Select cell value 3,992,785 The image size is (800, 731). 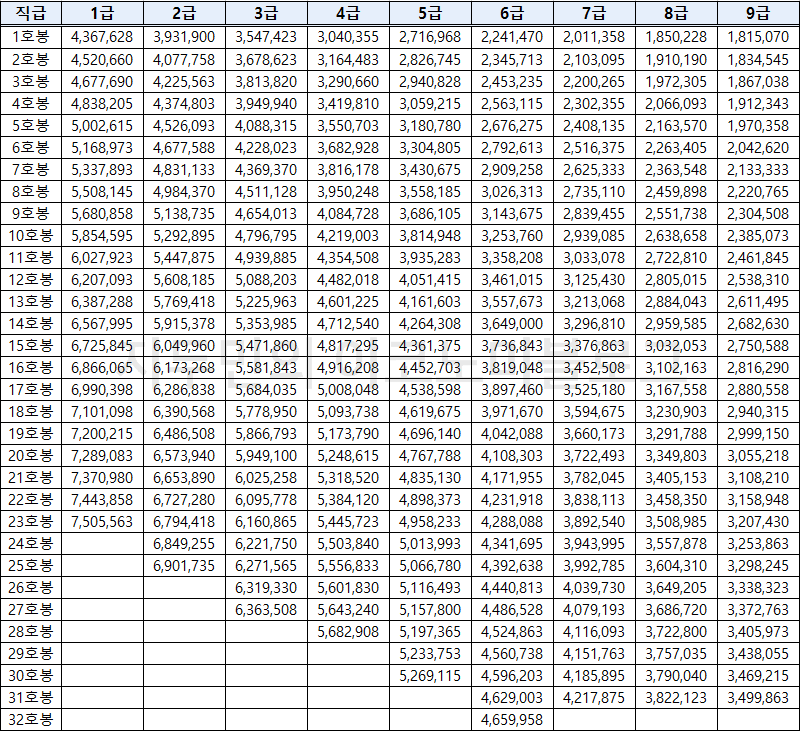click(x=594, y=566)
